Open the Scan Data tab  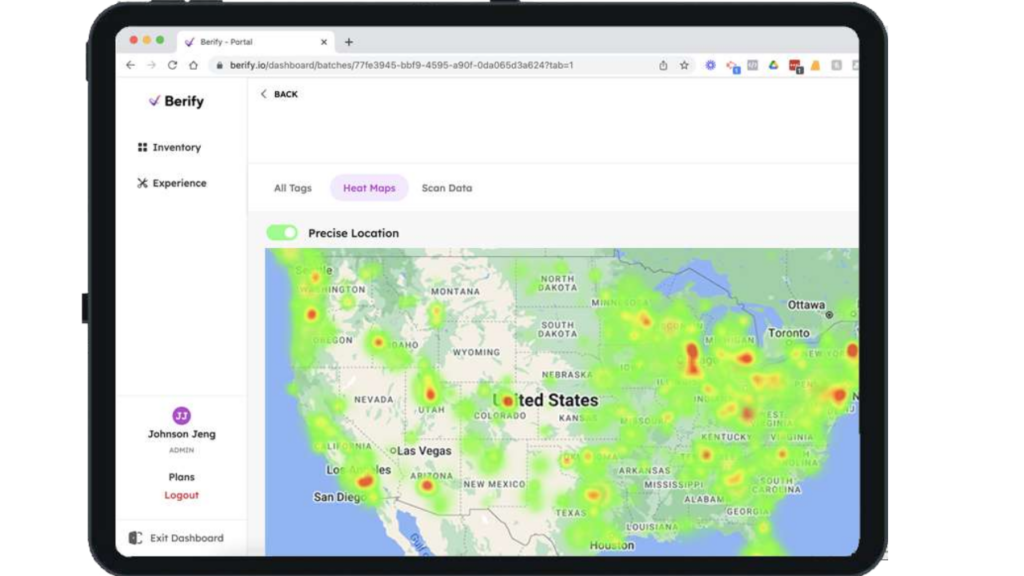click(x=447, y=188)
